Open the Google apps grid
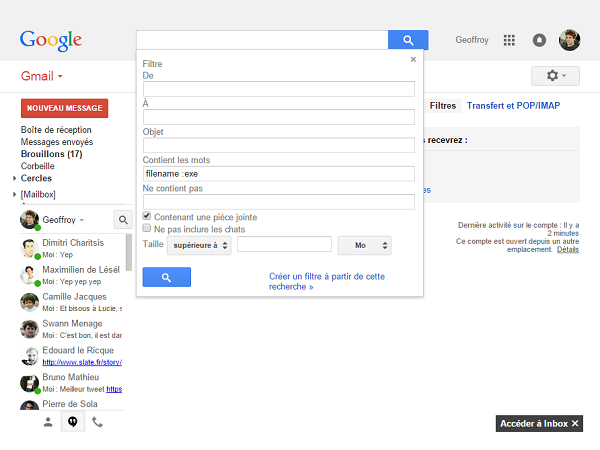The width and height of the screenshot is (600, 450). pyautogui.click(x=509, y=40)
